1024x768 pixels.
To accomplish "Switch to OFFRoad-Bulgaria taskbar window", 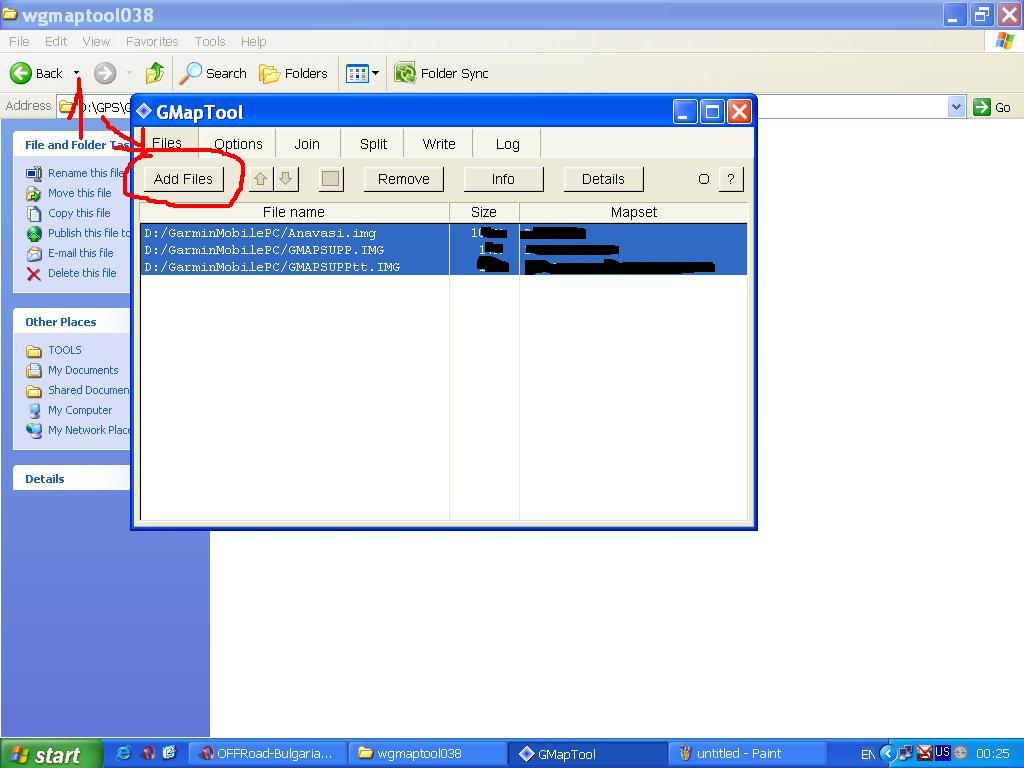I will point(268,754).
